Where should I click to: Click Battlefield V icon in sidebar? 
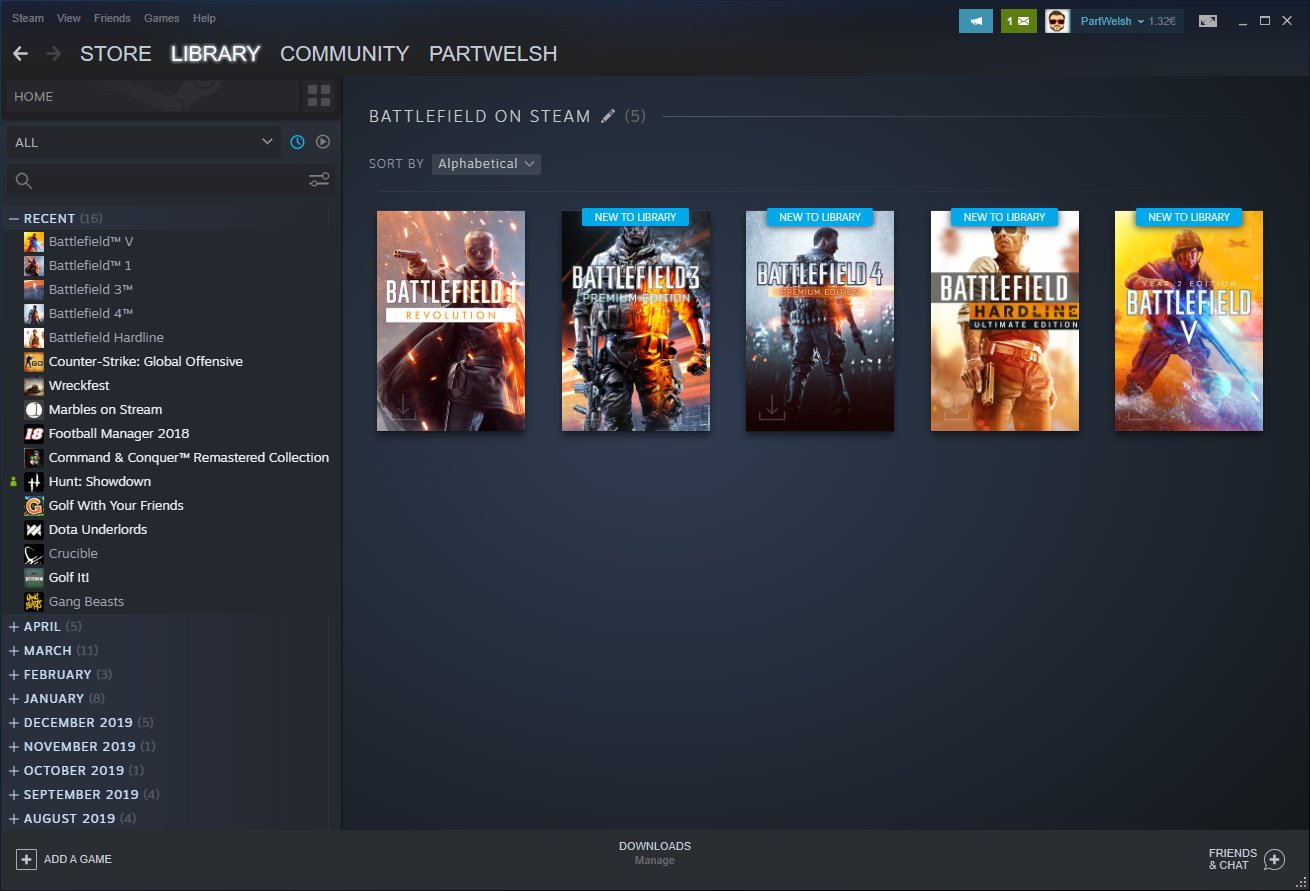[x=34, y=241]
